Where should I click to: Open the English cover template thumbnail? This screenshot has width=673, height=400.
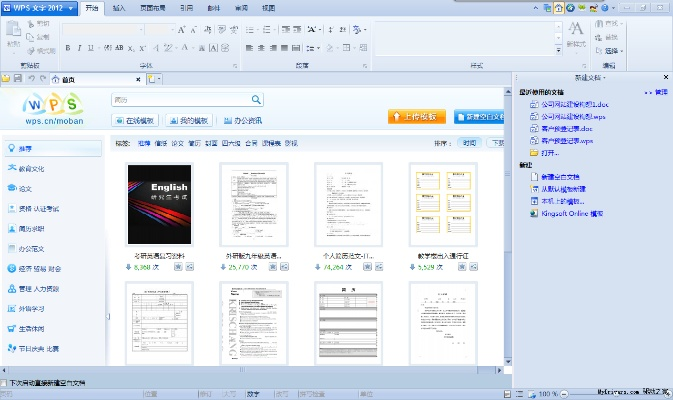159,204
